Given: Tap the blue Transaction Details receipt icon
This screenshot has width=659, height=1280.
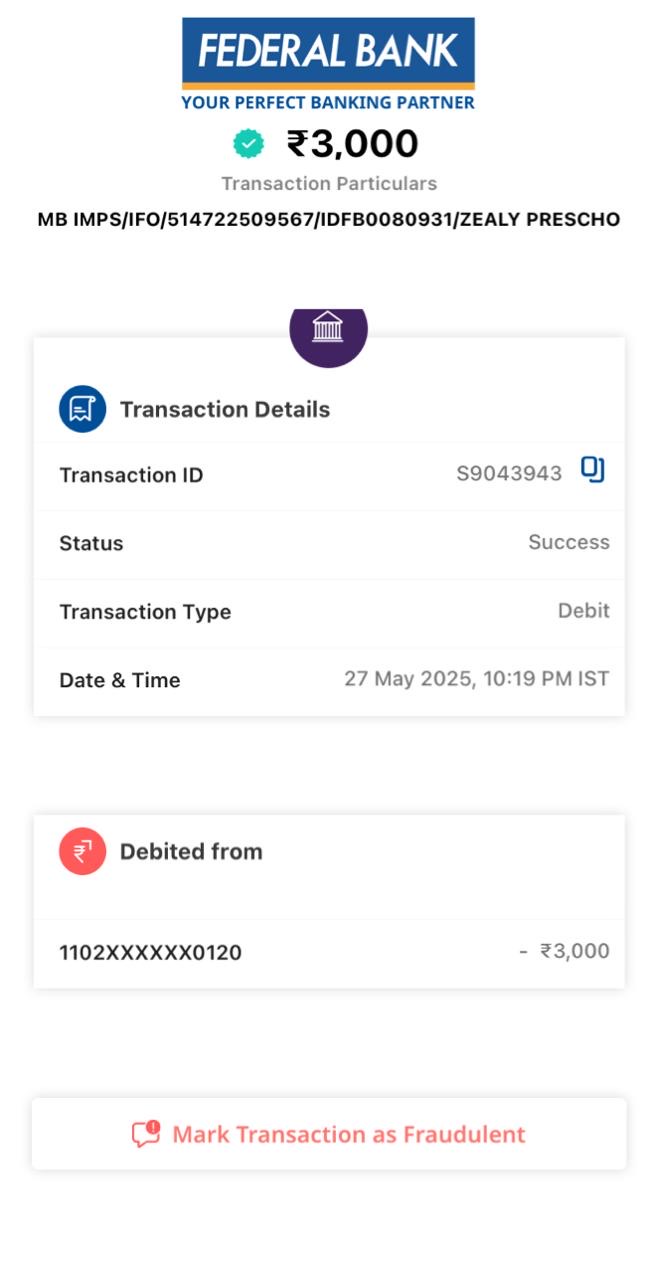Looking at the screenshot, I should pos(82,410).
